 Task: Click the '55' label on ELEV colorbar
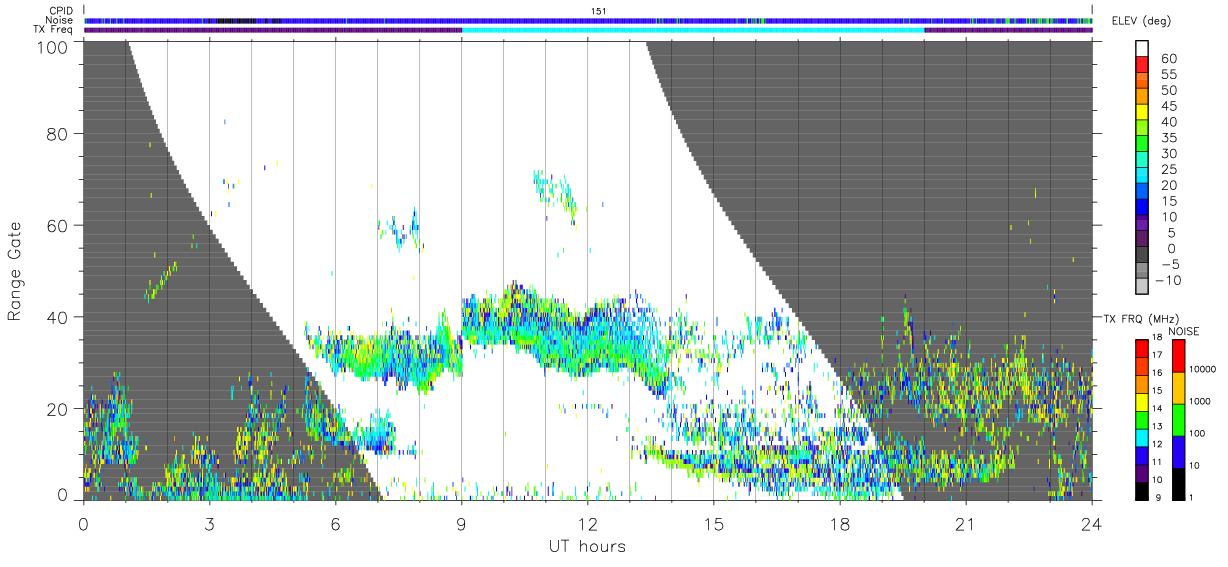pyautogui.click(x=1168, y=75)
